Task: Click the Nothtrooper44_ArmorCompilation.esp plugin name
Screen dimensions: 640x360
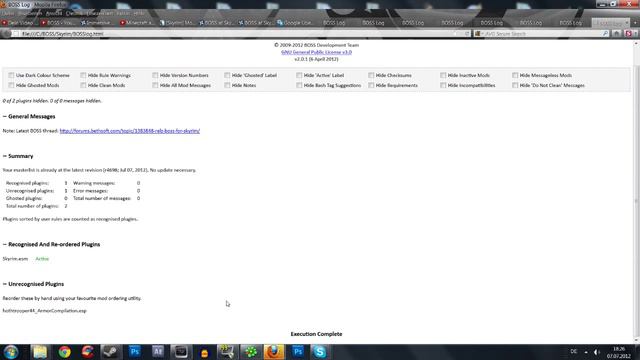Action: [x=44, y=311]
